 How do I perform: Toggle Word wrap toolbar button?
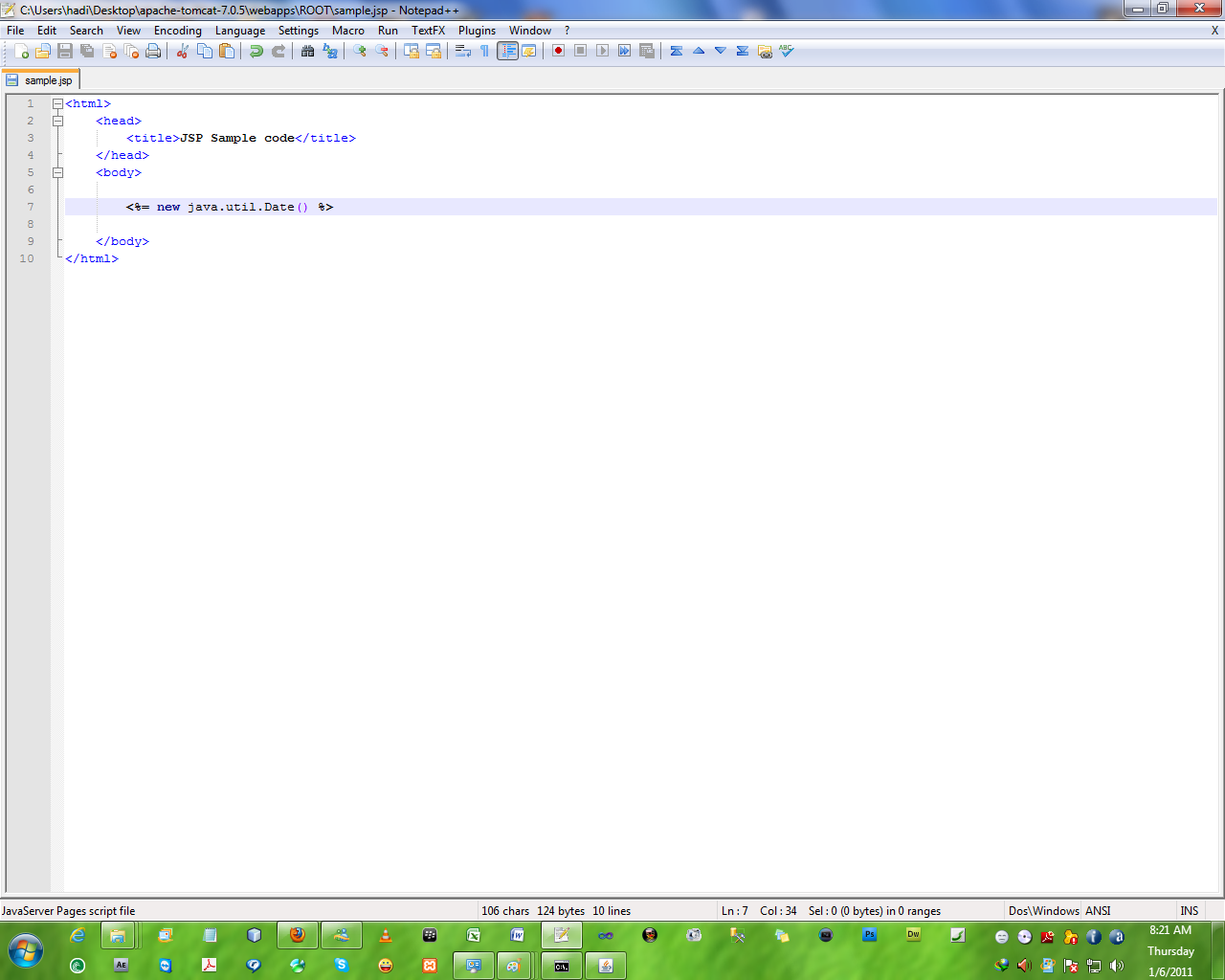click(x=463, y=51)
